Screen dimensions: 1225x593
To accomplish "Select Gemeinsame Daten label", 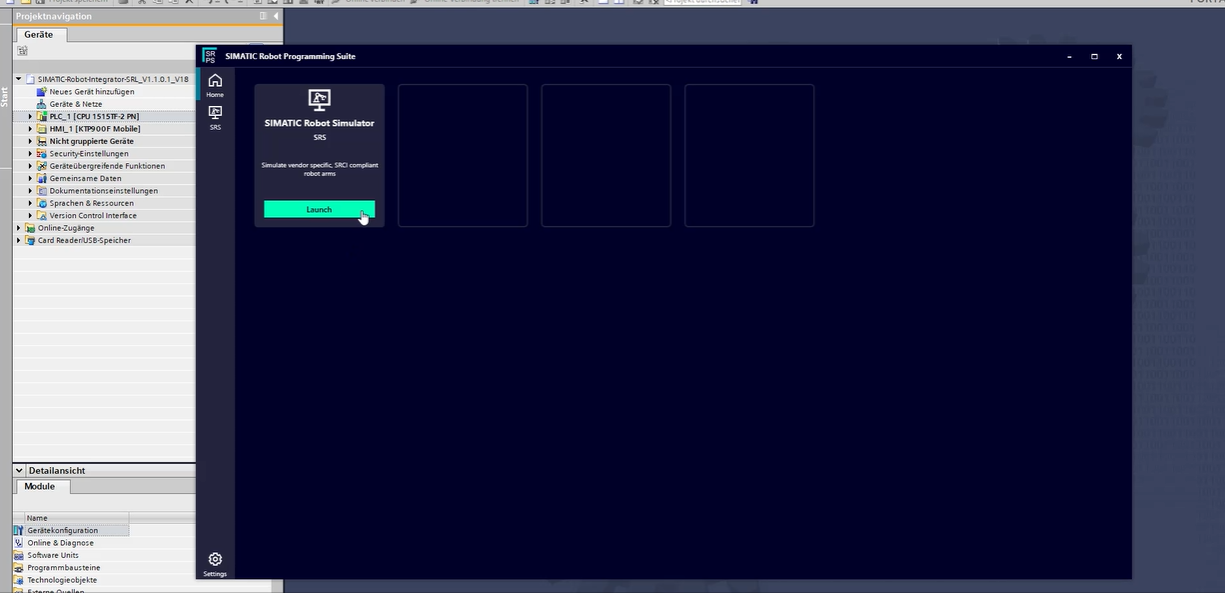I will (86, 178).
